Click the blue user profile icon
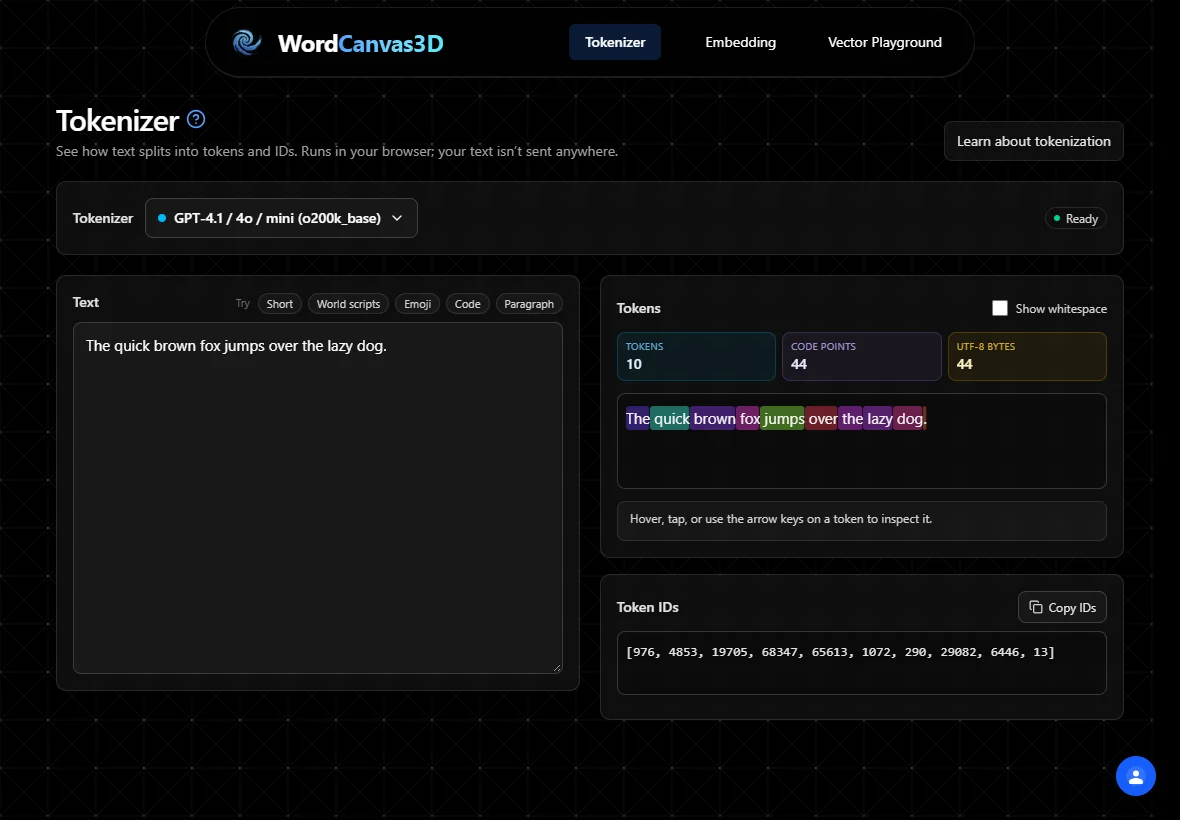This screenshot has height=820, width=1180. [1136, 776]
